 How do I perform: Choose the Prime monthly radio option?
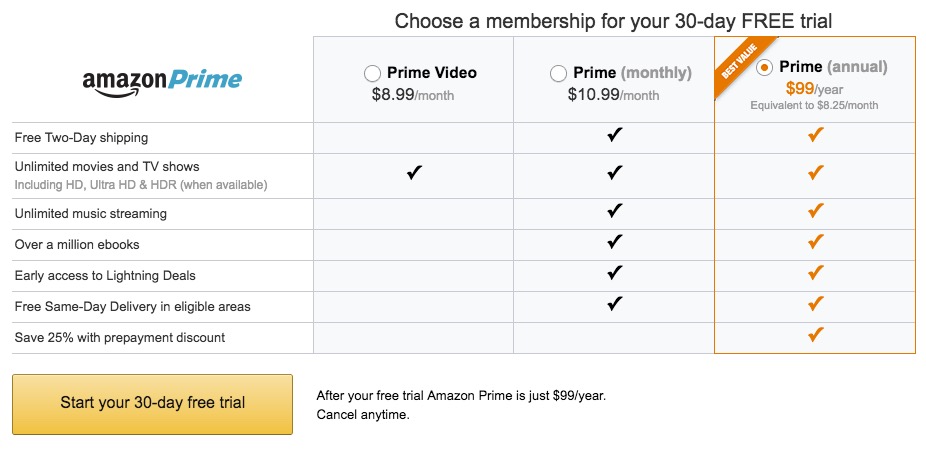[x=558, y=73]
